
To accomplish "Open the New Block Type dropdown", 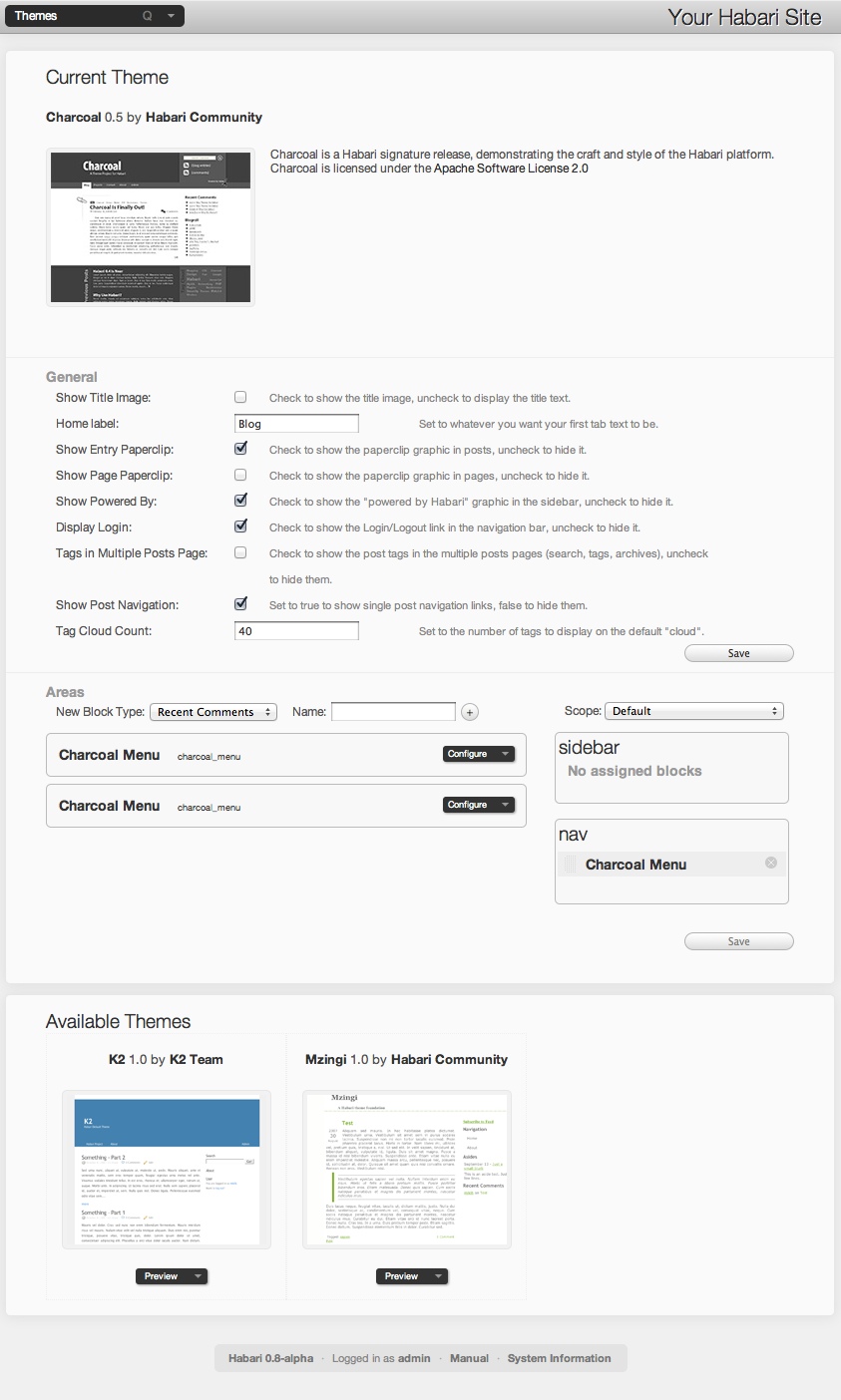I will point(213,712).
